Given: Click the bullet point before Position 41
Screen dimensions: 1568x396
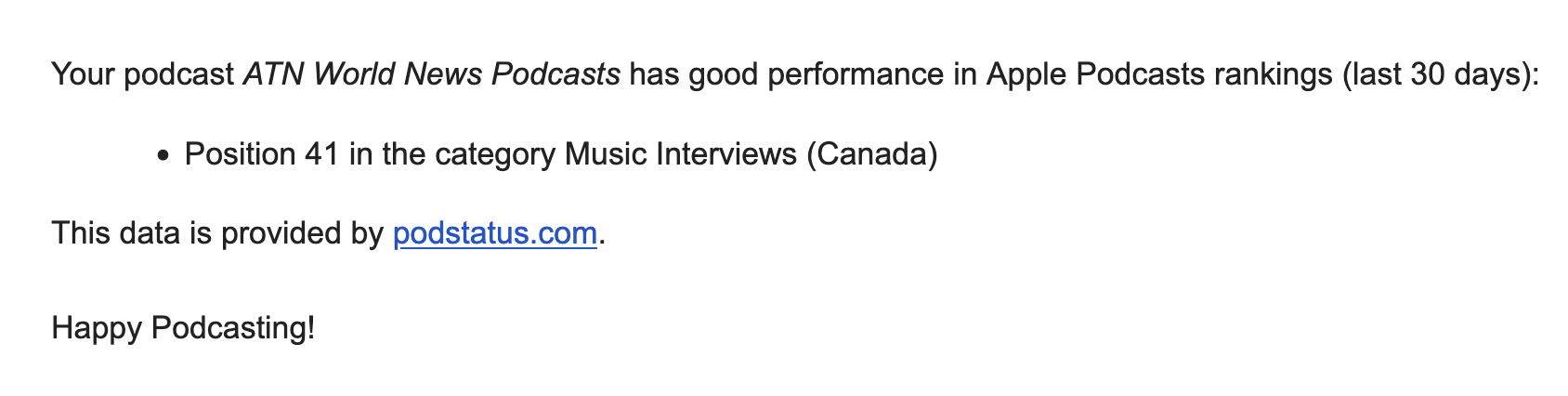Looking at the screenshot, I should point(164,156).
